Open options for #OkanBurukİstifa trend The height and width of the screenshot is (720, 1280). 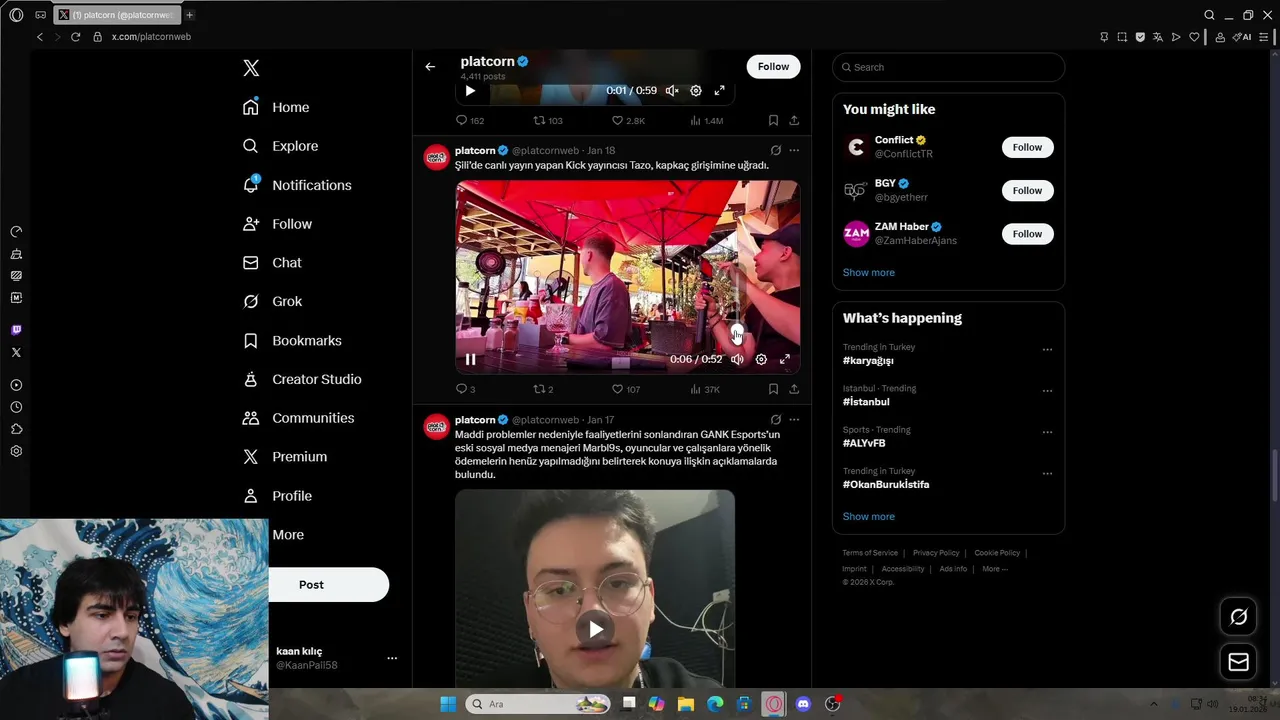[1047, 474]
